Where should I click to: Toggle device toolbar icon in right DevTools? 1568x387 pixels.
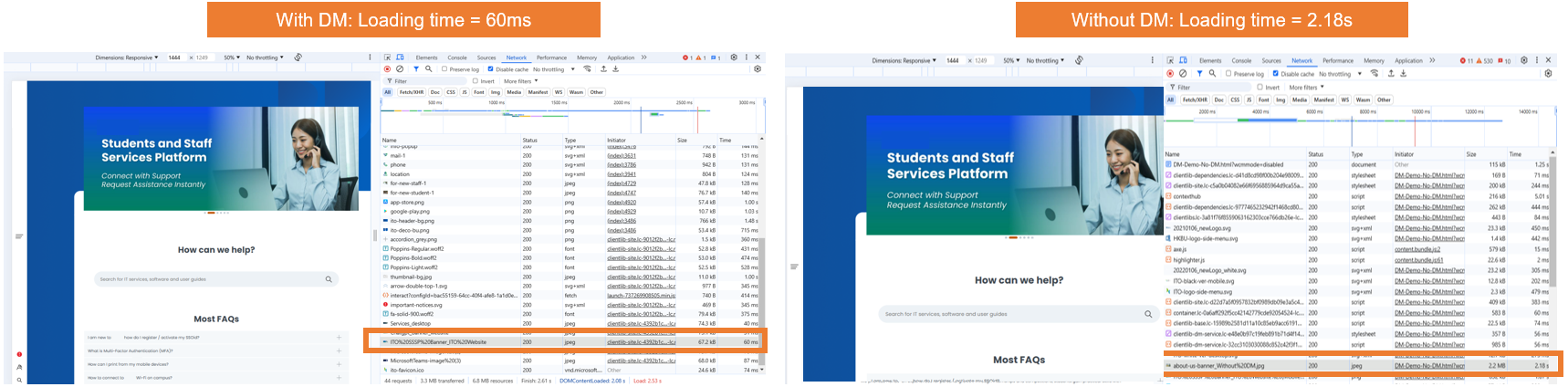click(x=1185, y=60)
